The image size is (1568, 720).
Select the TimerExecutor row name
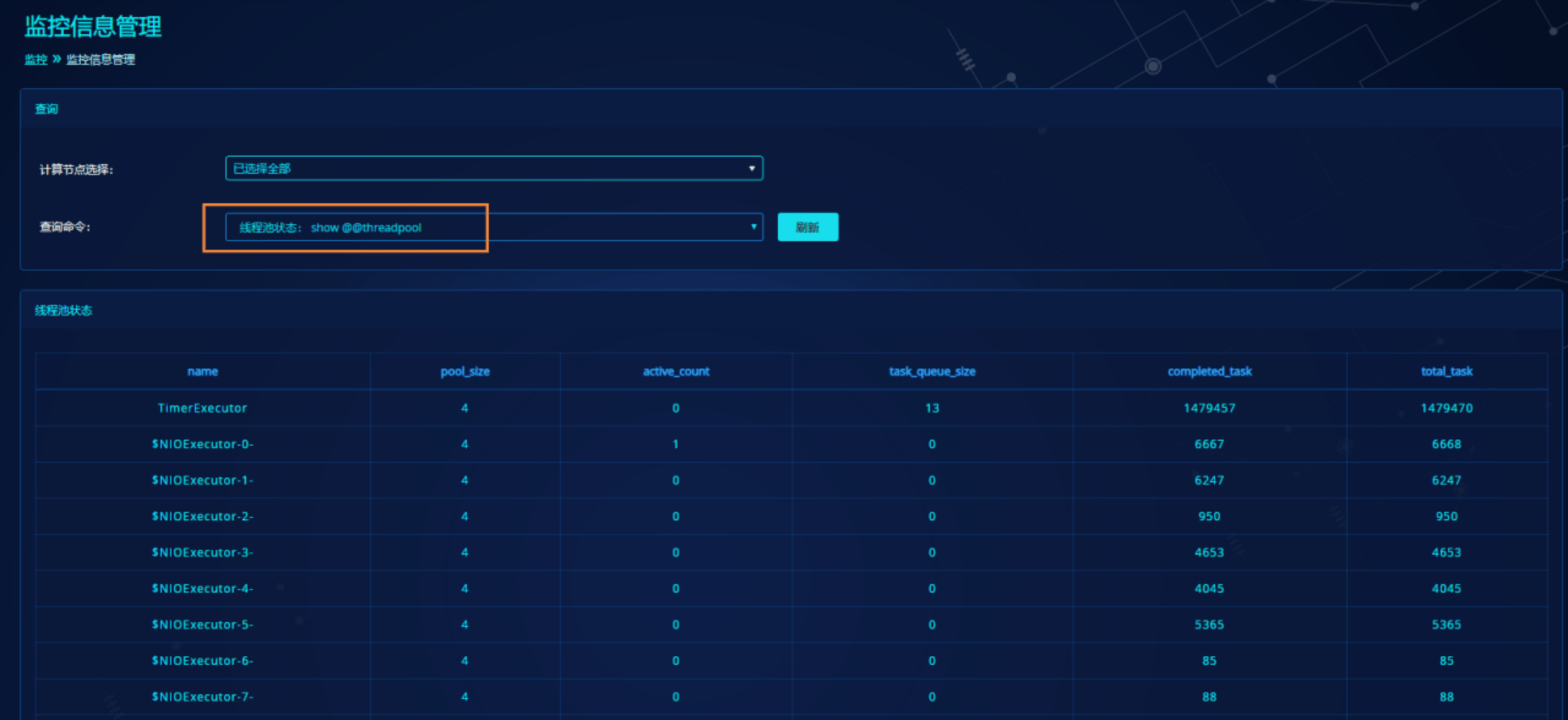[202, 408]
